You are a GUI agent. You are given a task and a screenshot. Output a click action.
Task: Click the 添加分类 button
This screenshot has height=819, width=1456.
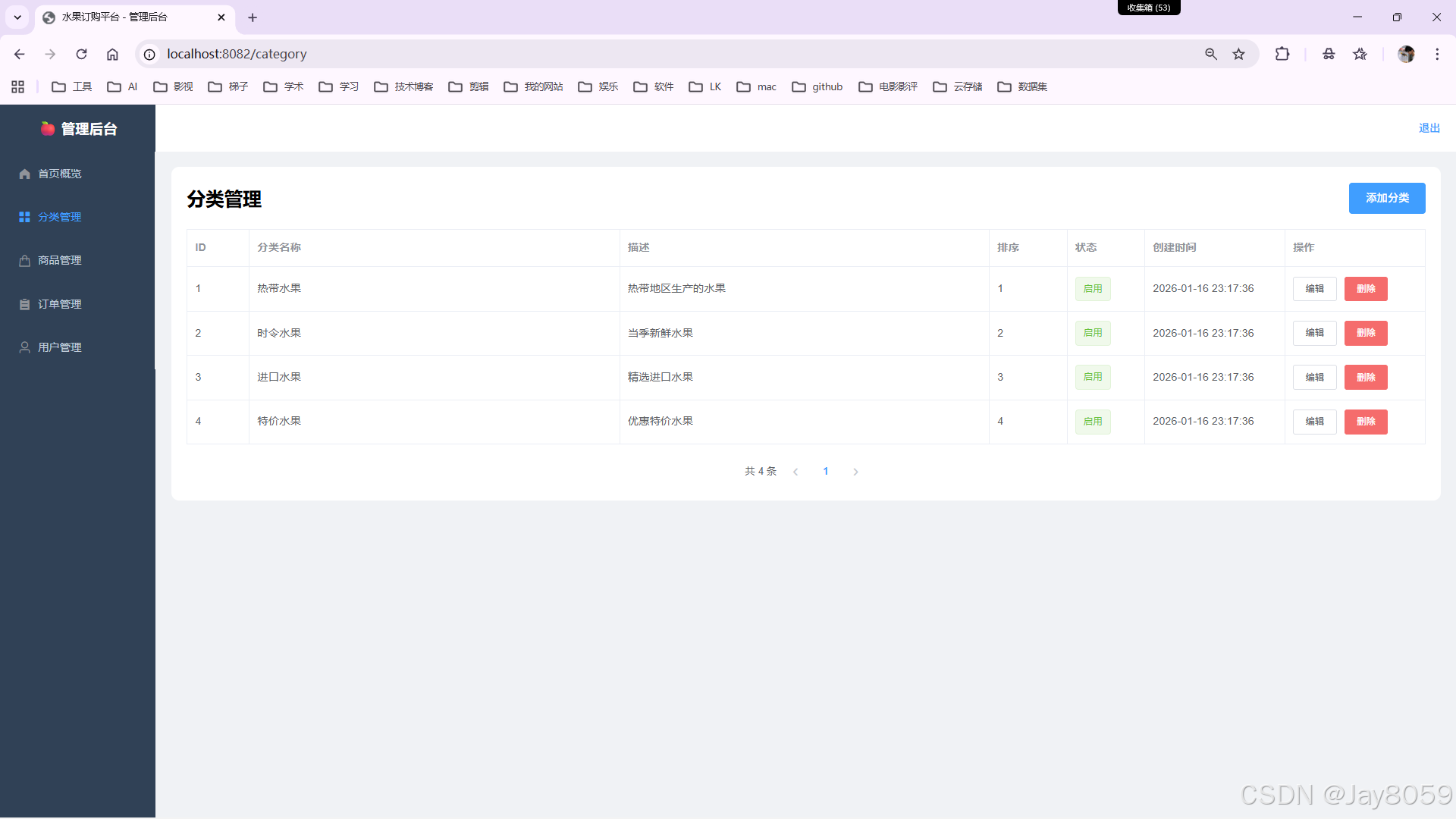click(1386, 198)
